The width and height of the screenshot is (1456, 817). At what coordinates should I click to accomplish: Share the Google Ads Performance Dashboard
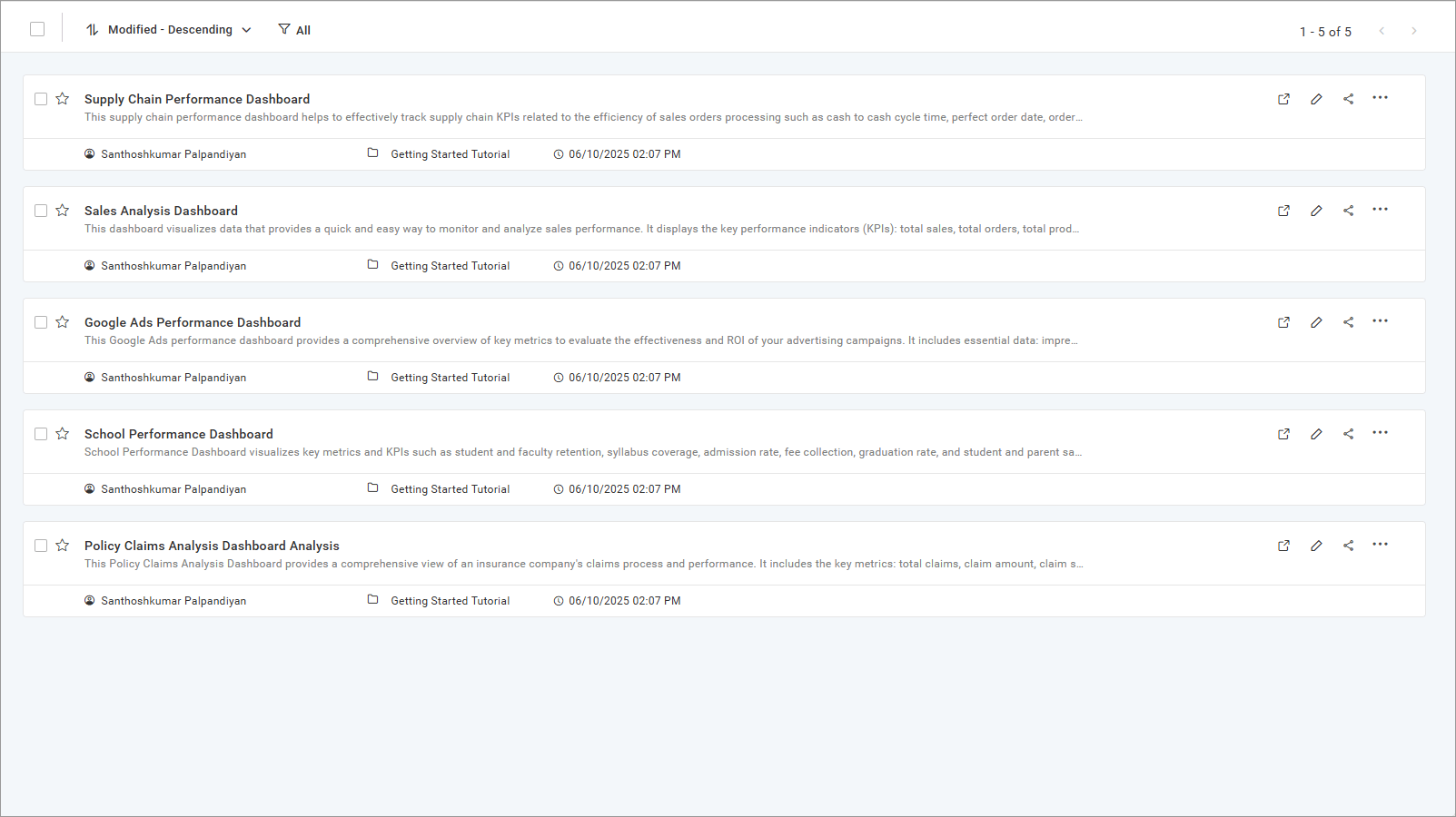[x=1348, y=321]
